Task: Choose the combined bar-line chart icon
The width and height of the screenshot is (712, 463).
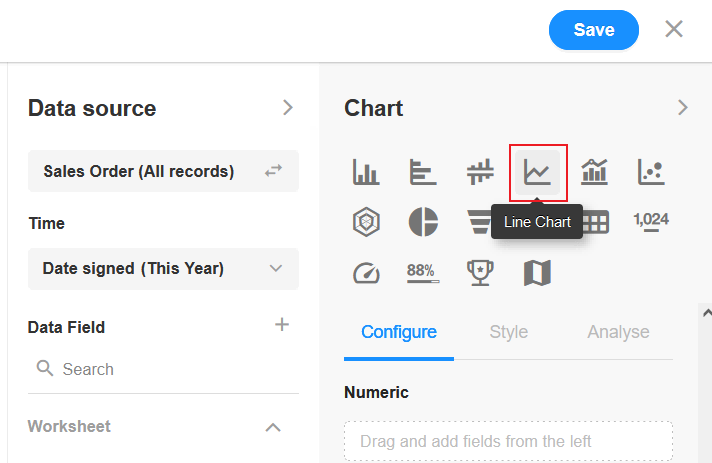Action: pos(594,172)
